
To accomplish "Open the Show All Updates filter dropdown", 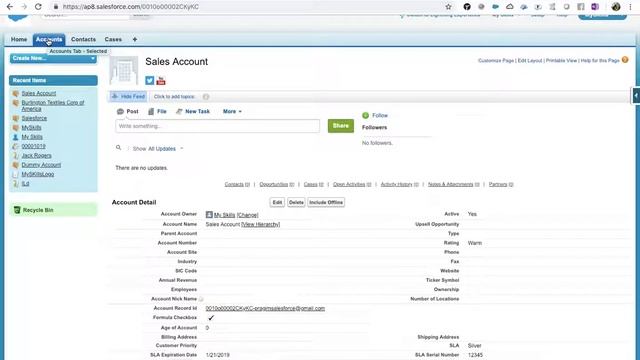I will click(158, 149).
